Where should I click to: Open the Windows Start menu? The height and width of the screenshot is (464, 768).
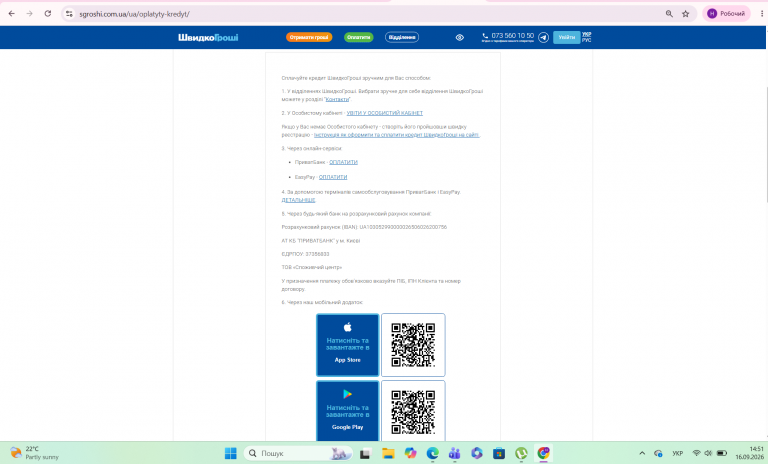(x=231, y=453)
